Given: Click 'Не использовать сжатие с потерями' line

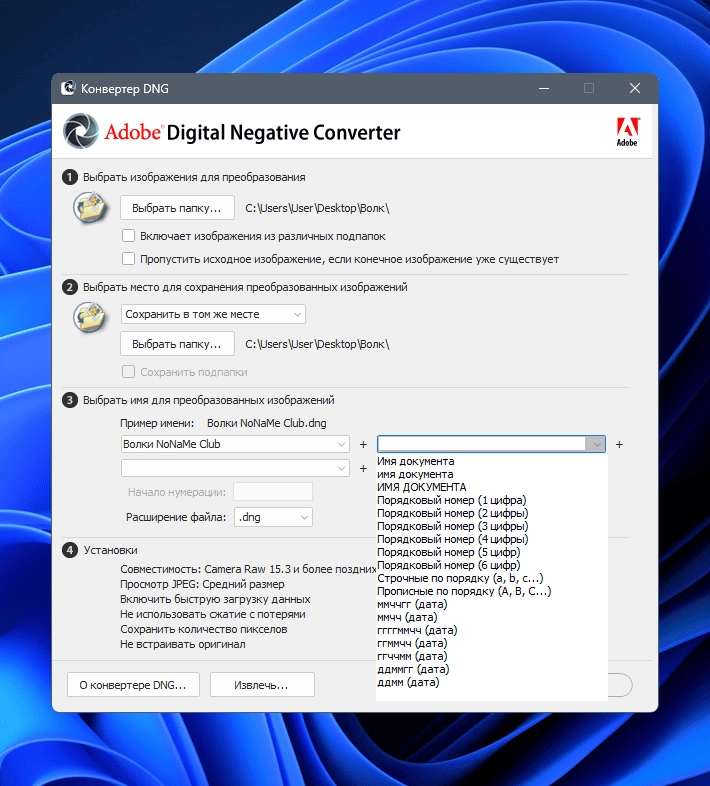Looking at the screenshot, I should point(213,614).
